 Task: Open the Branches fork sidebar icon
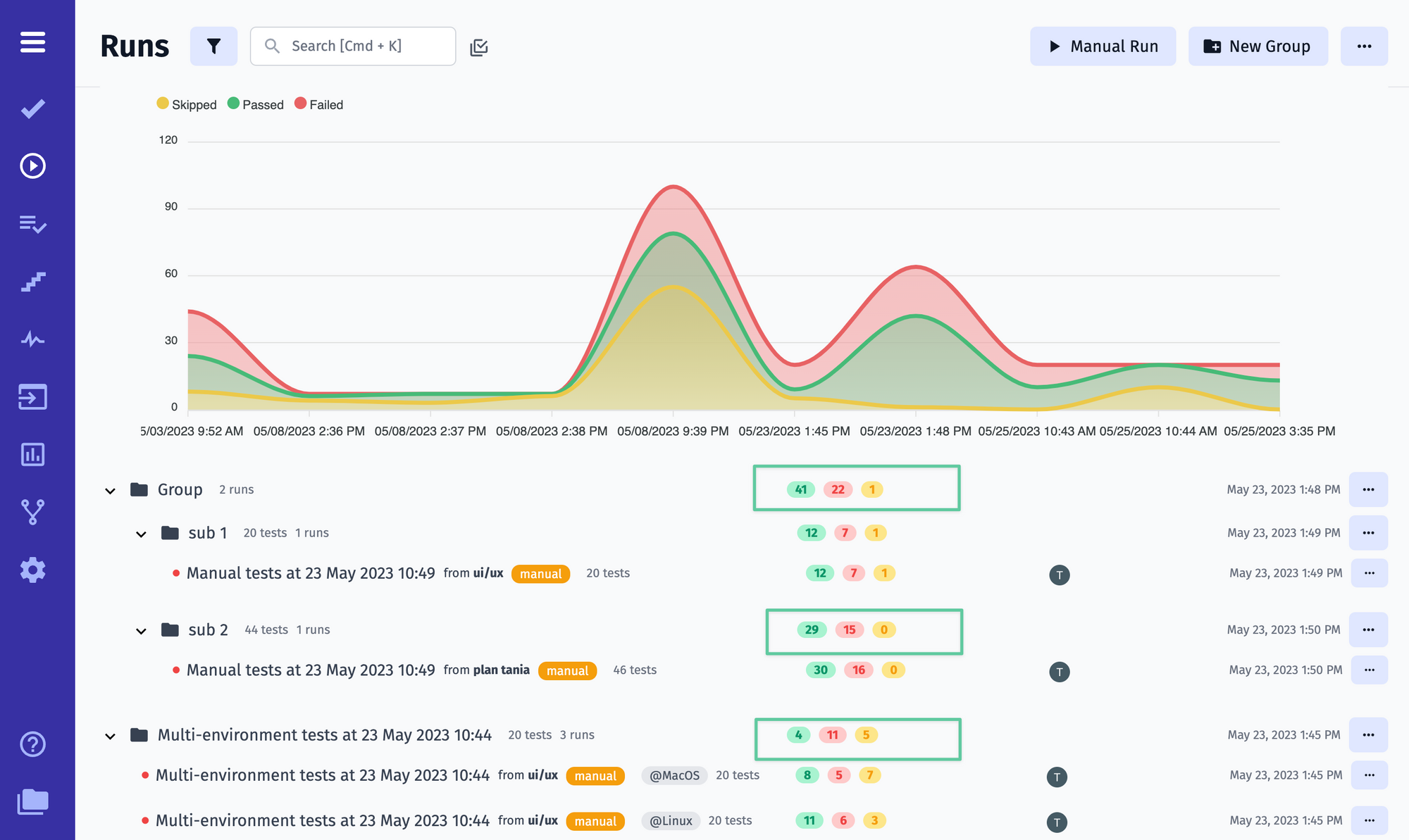[x=32, y=512]
